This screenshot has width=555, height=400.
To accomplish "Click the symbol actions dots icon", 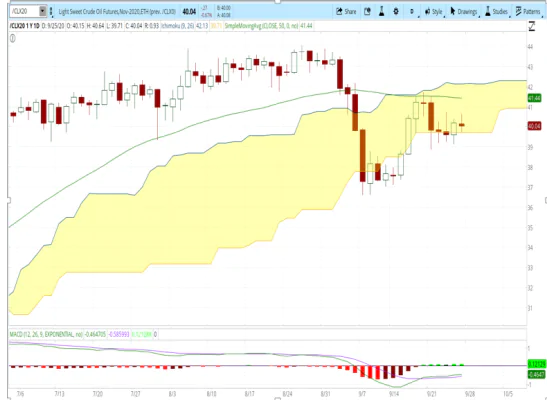I will [x=51, y=12].
